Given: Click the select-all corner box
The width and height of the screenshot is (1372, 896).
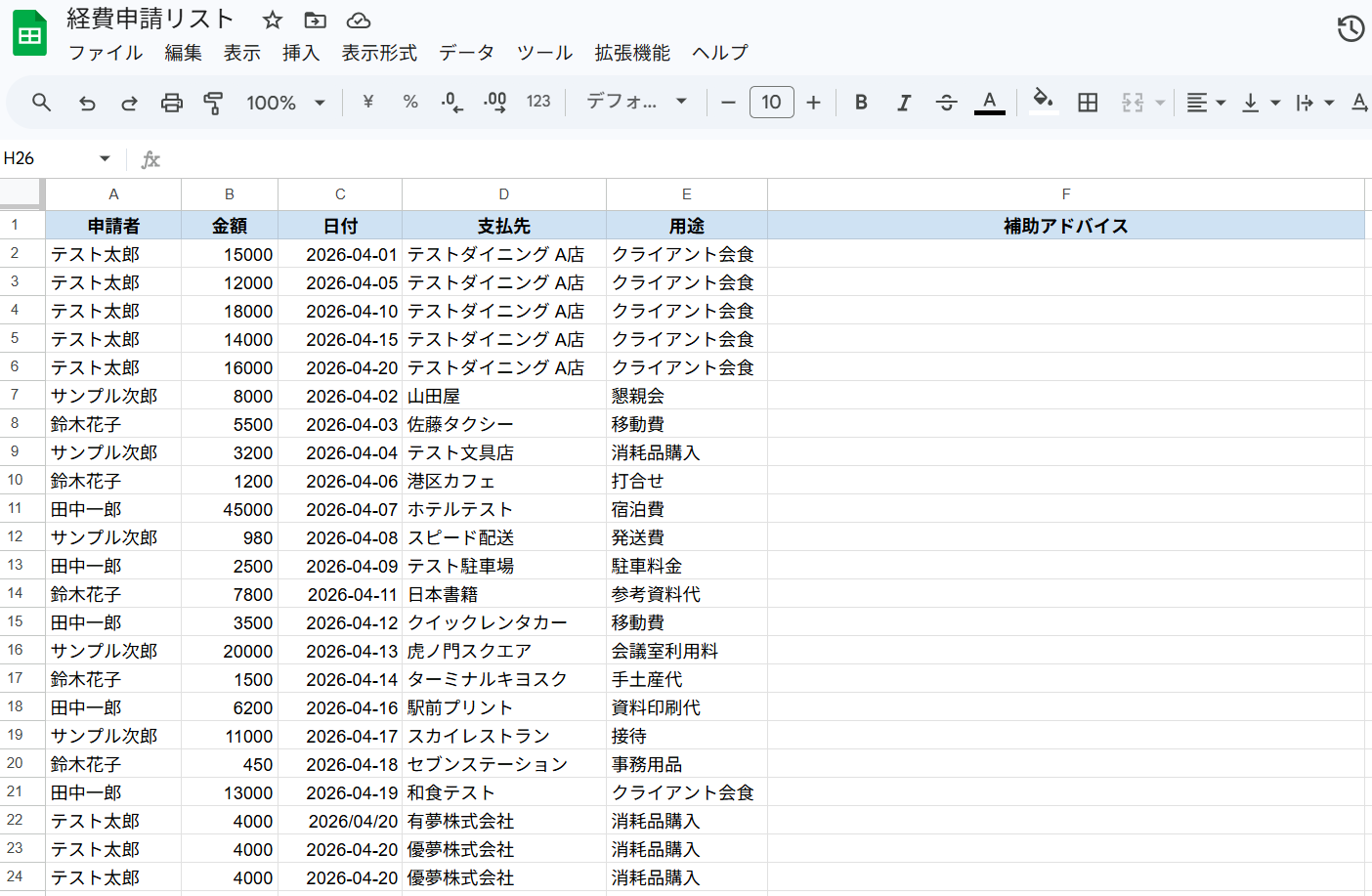Looking at the screenshot, I should (22, 193).
